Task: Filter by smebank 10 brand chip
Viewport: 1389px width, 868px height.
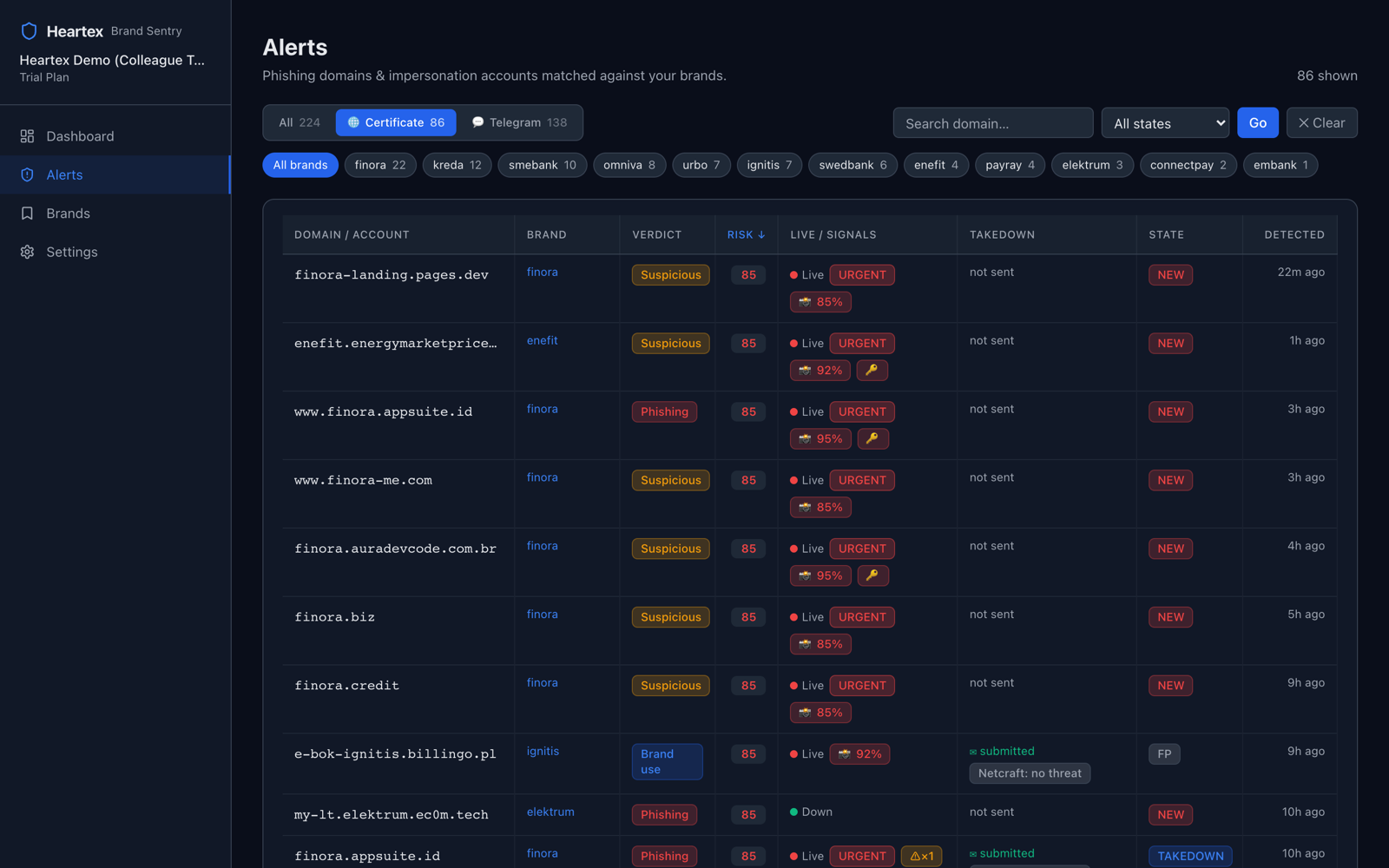Action: point(543,165)
